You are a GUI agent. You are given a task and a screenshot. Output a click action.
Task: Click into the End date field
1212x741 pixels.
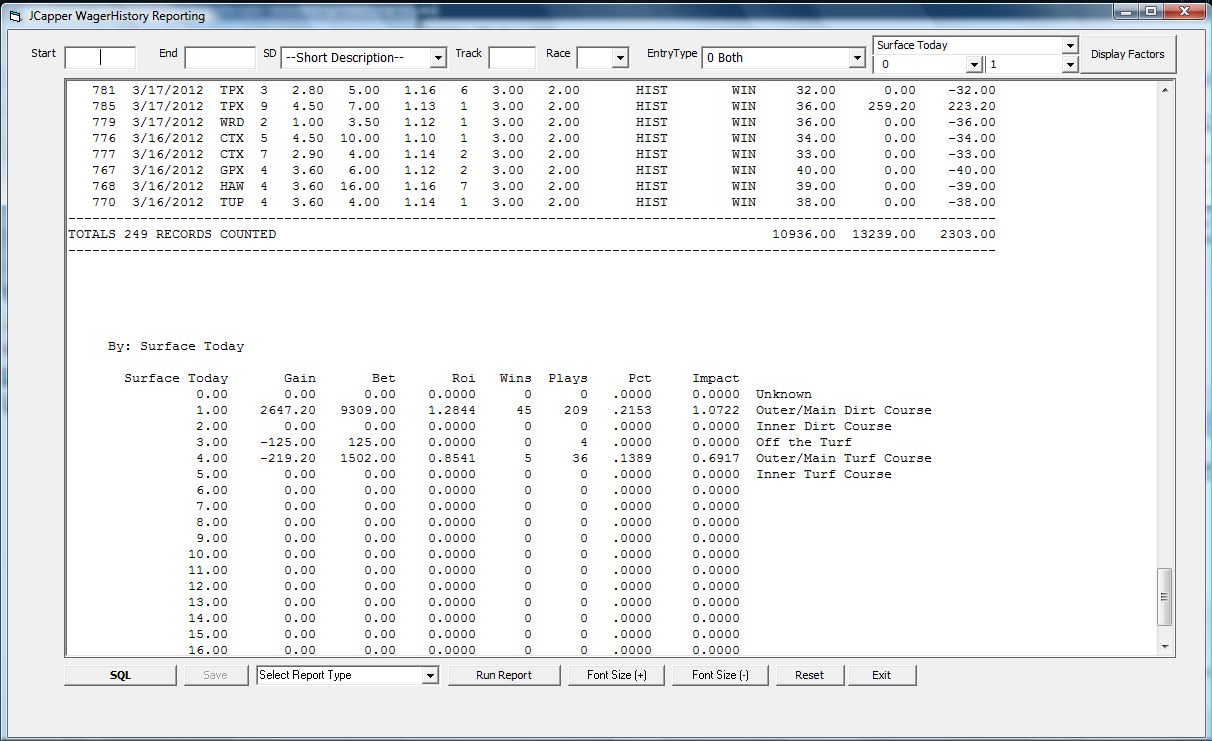click(220, 57)
